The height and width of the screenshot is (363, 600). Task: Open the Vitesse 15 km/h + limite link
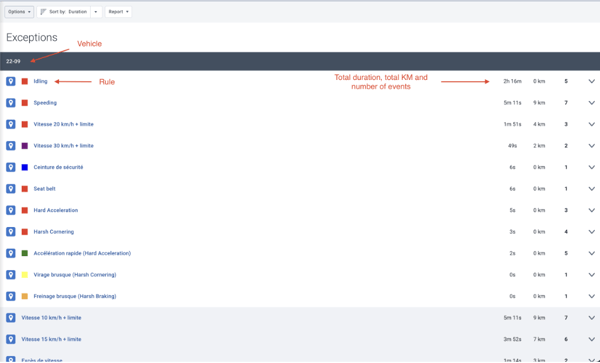coord(51,339)
